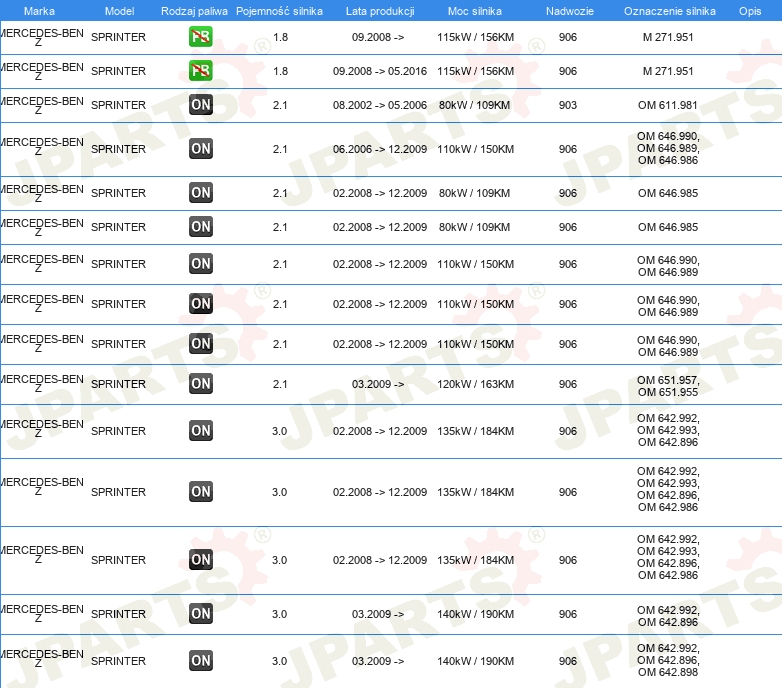Sort by the Marka column header
The image size is (782, 688).
pyautogui.click(x=39, y=11)
